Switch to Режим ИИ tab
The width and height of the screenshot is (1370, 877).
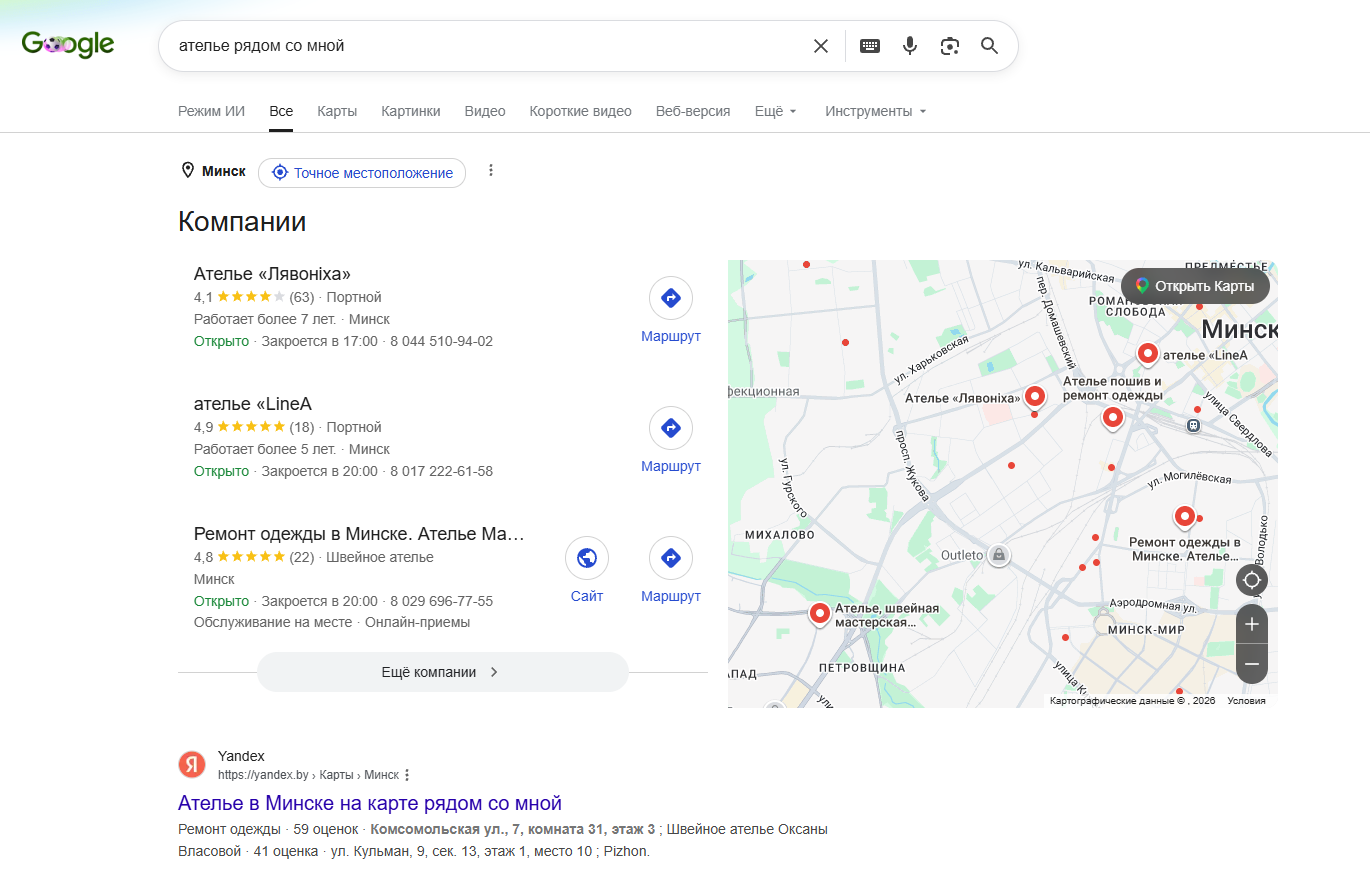[211, 111]
